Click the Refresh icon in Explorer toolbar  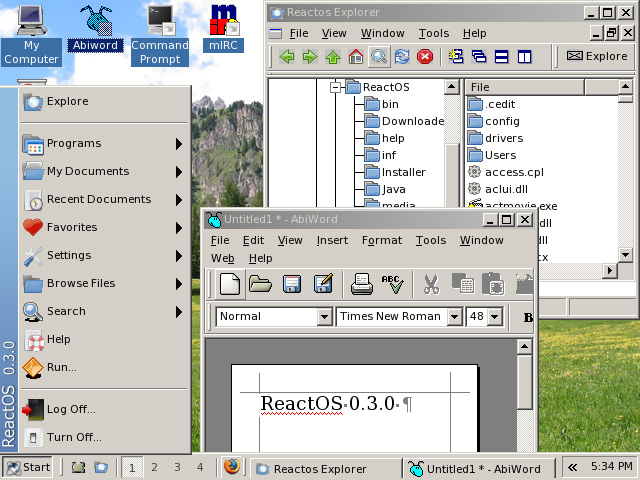[402, 56]
